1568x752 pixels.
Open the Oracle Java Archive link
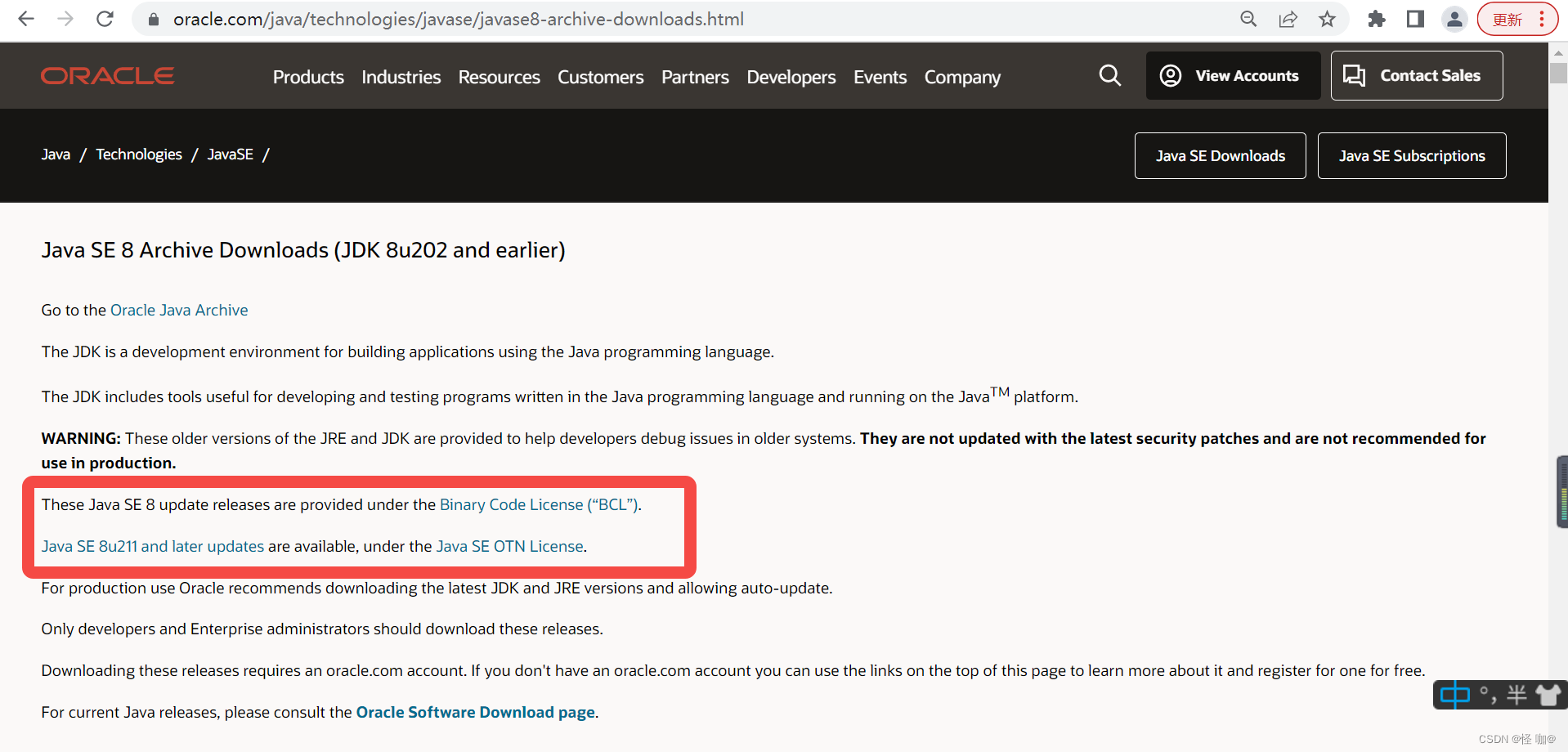(x=179, y=310)
